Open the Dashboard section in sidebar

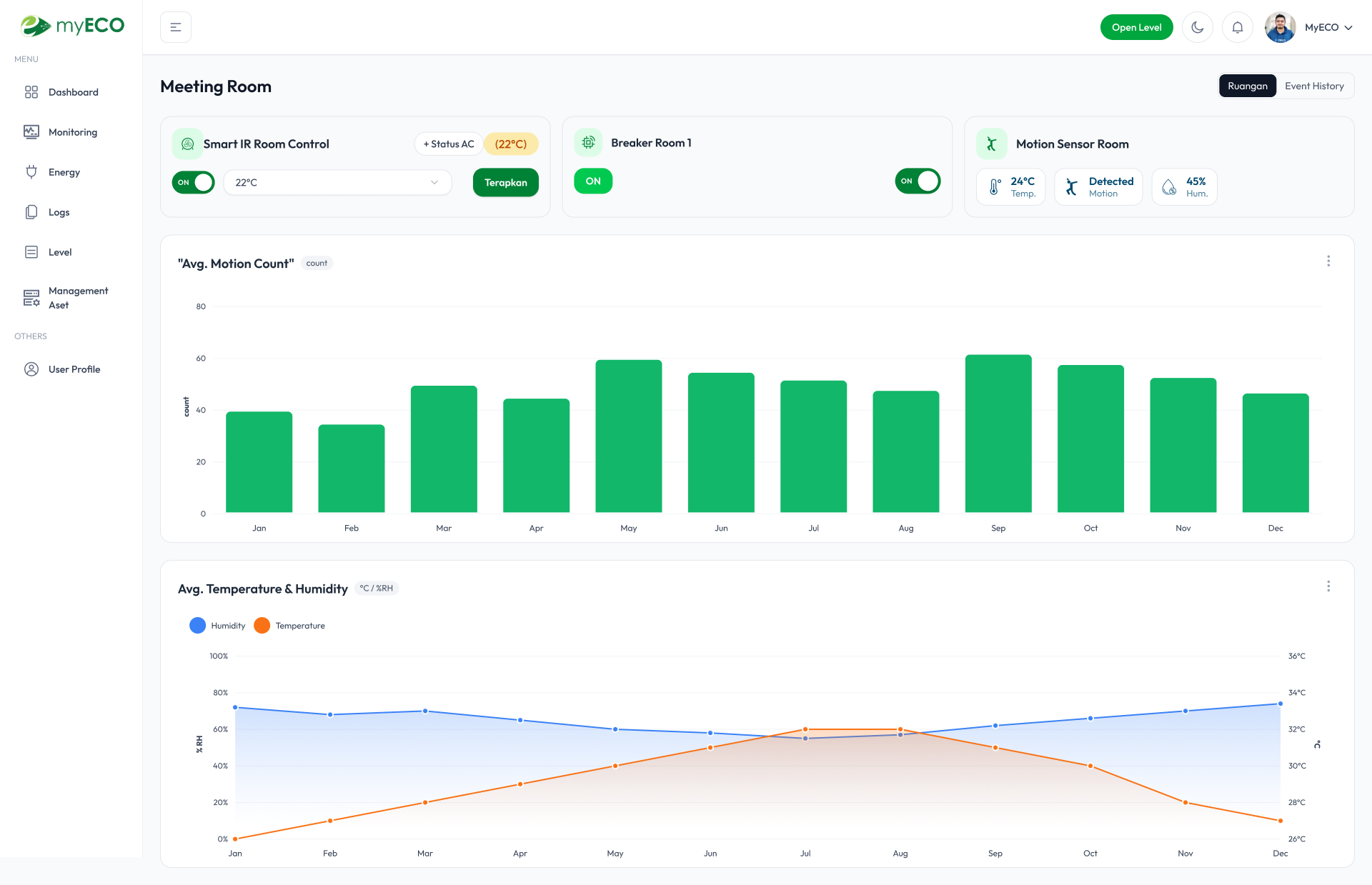pyautogui.click(x=72, y=91)
